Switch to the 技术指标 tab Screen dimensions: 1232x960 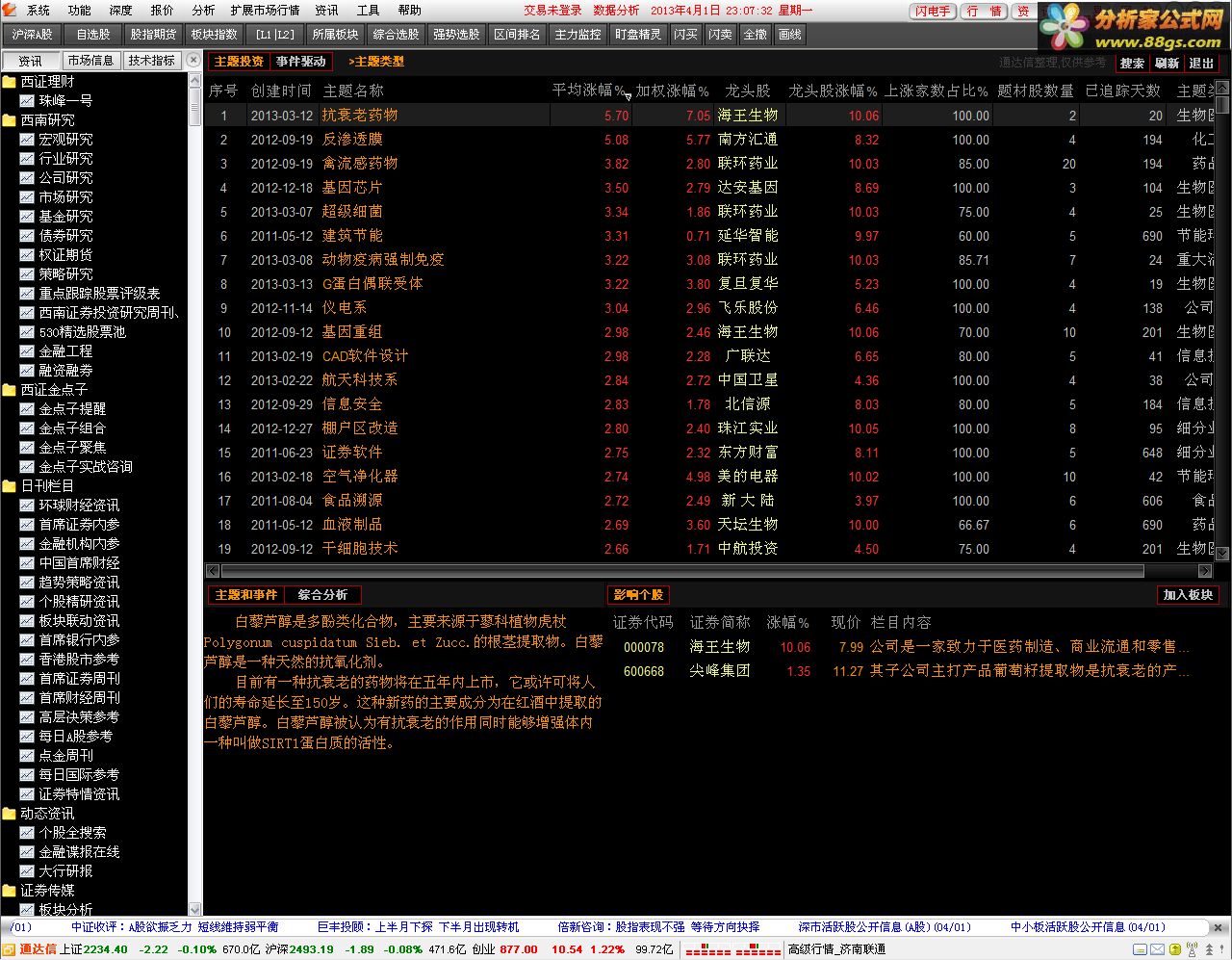click(x=152, y=60)
